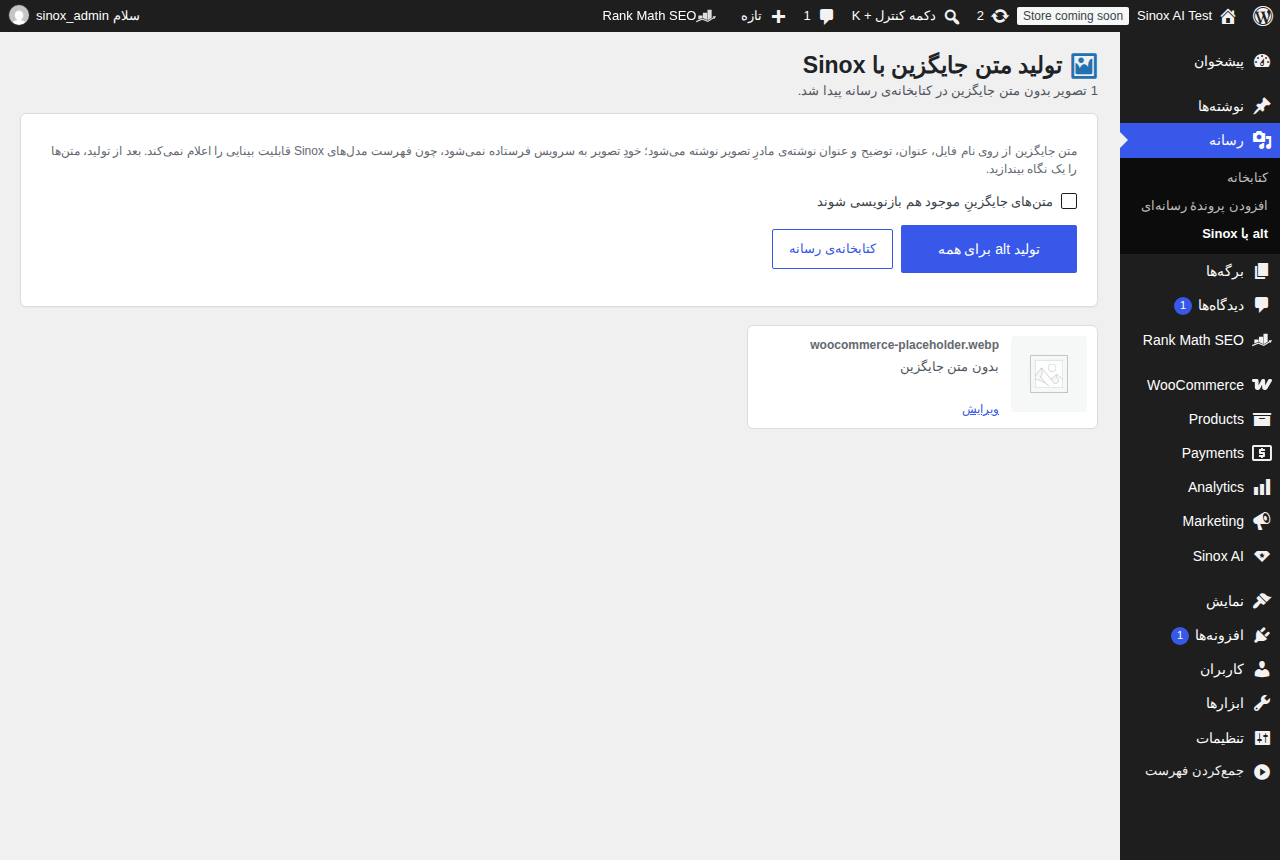Click سلام sinox_admin account text
The width and height of the screenshot is (1280, 860).
tap(88, 16)
